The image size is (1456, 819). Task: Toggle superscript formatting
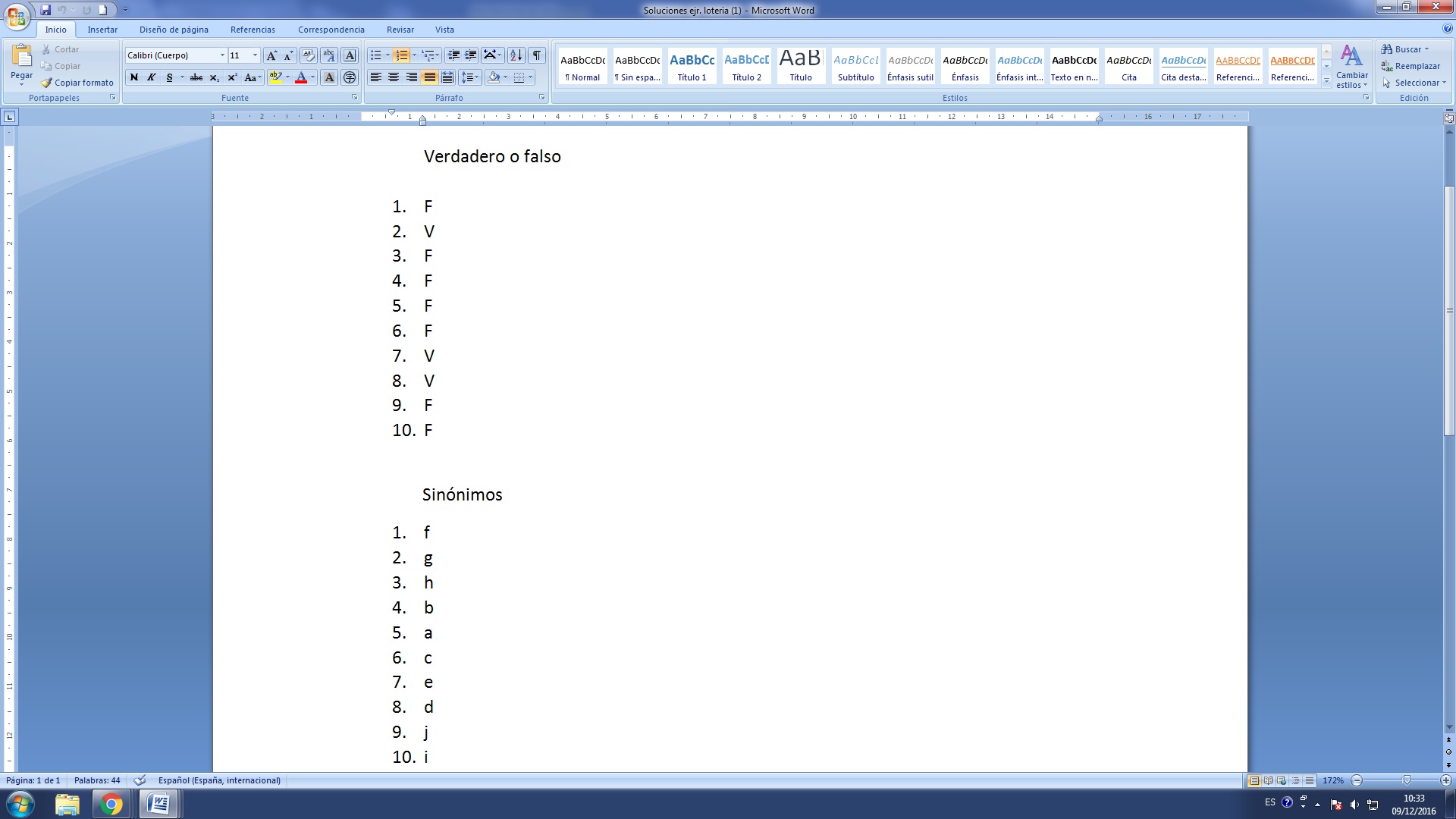point(232,77)
